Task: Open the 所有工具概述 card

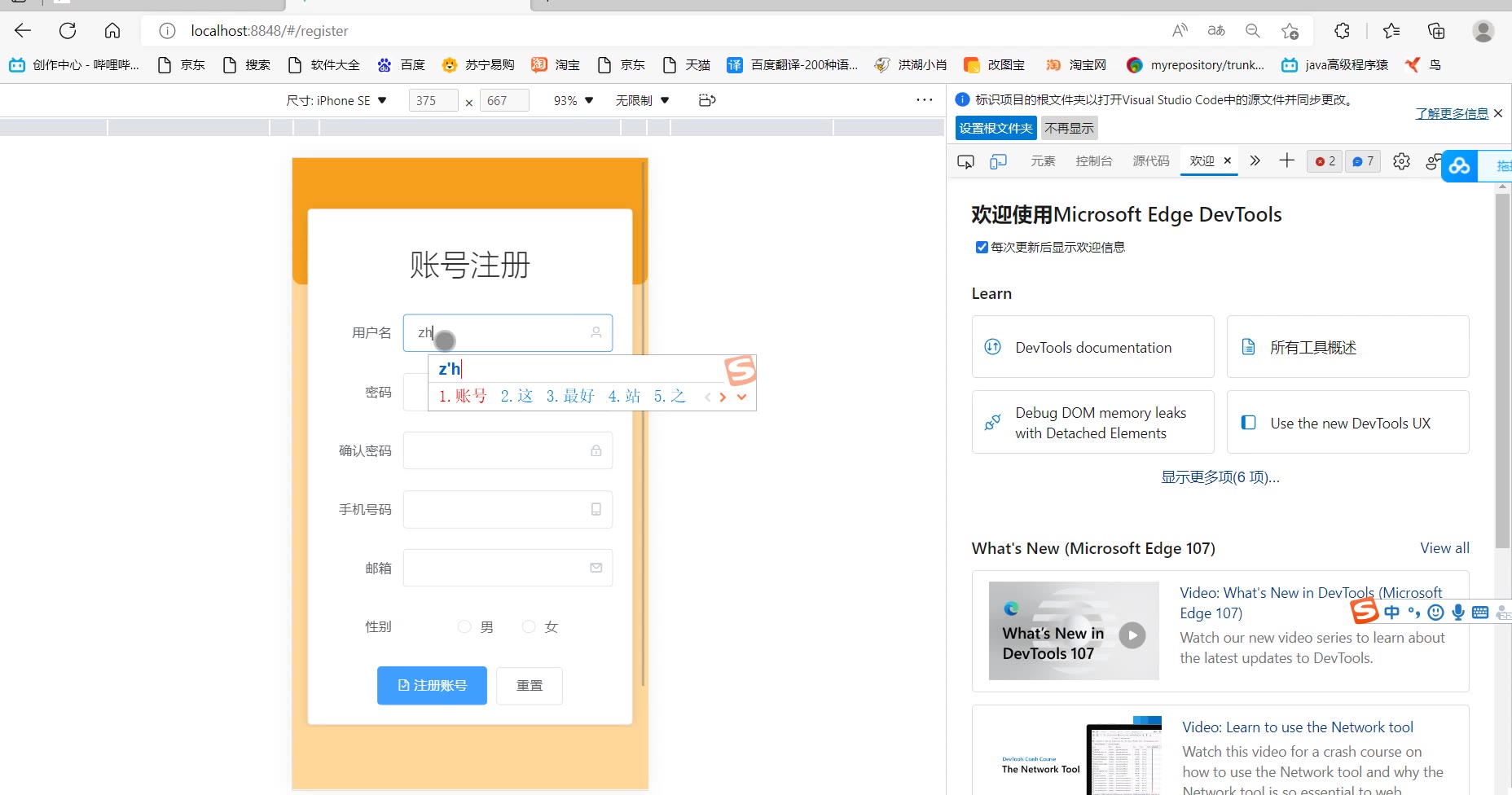Action: pyautogui.click(x=1347, y=347)
